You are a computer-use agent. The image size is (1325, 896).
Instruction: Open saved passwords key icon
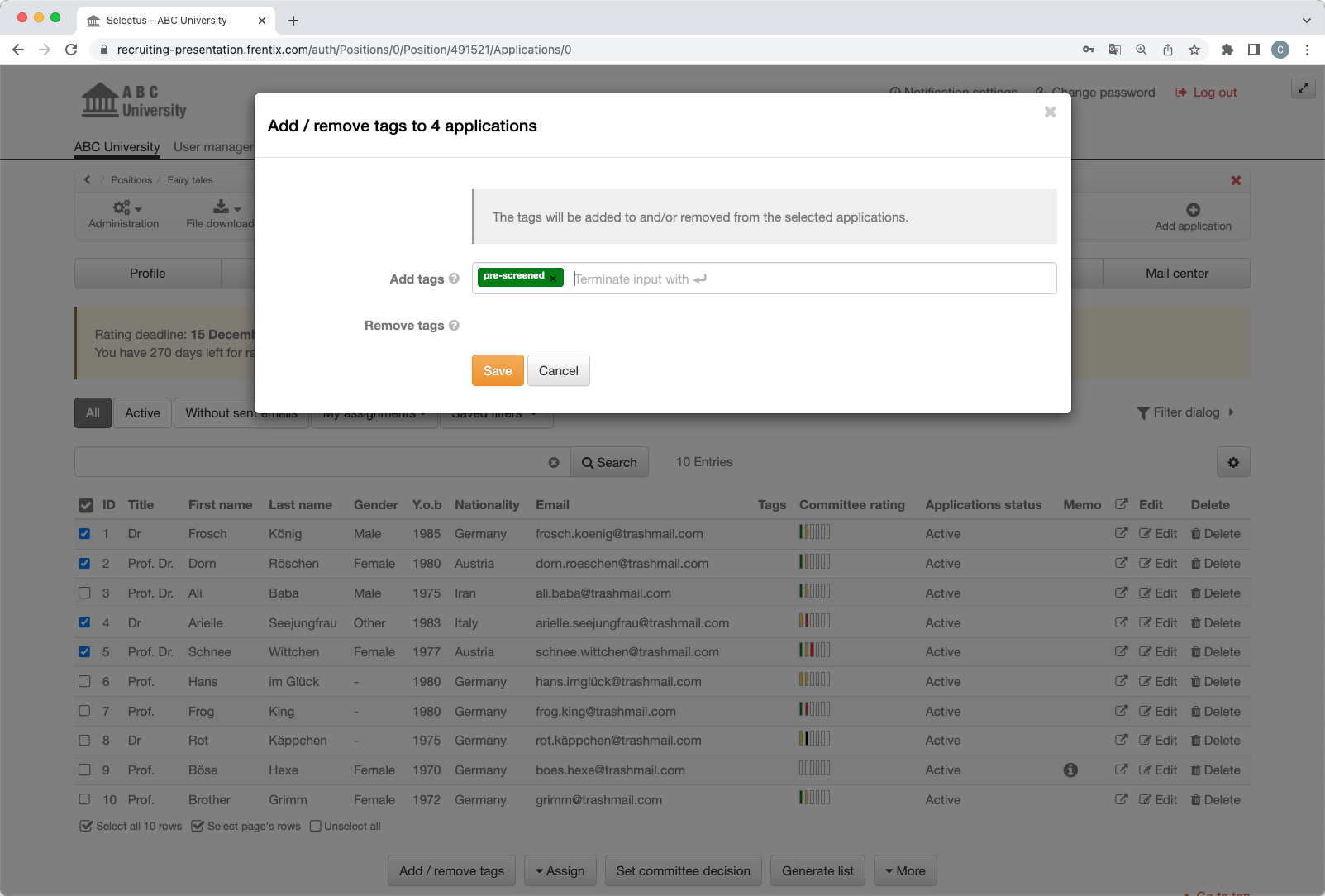(x=1089, y=50)
